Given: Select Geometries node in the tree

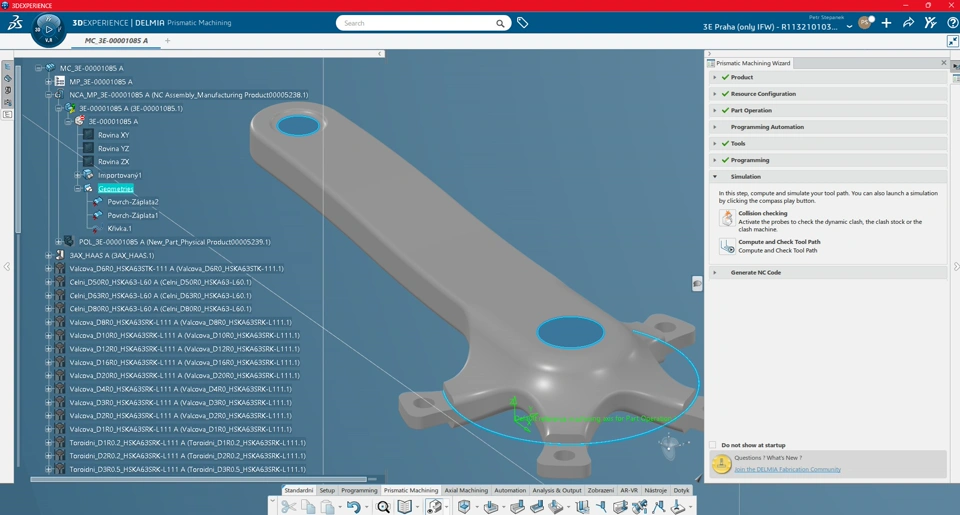Looking at the screenshot, I should coord(116,189).
